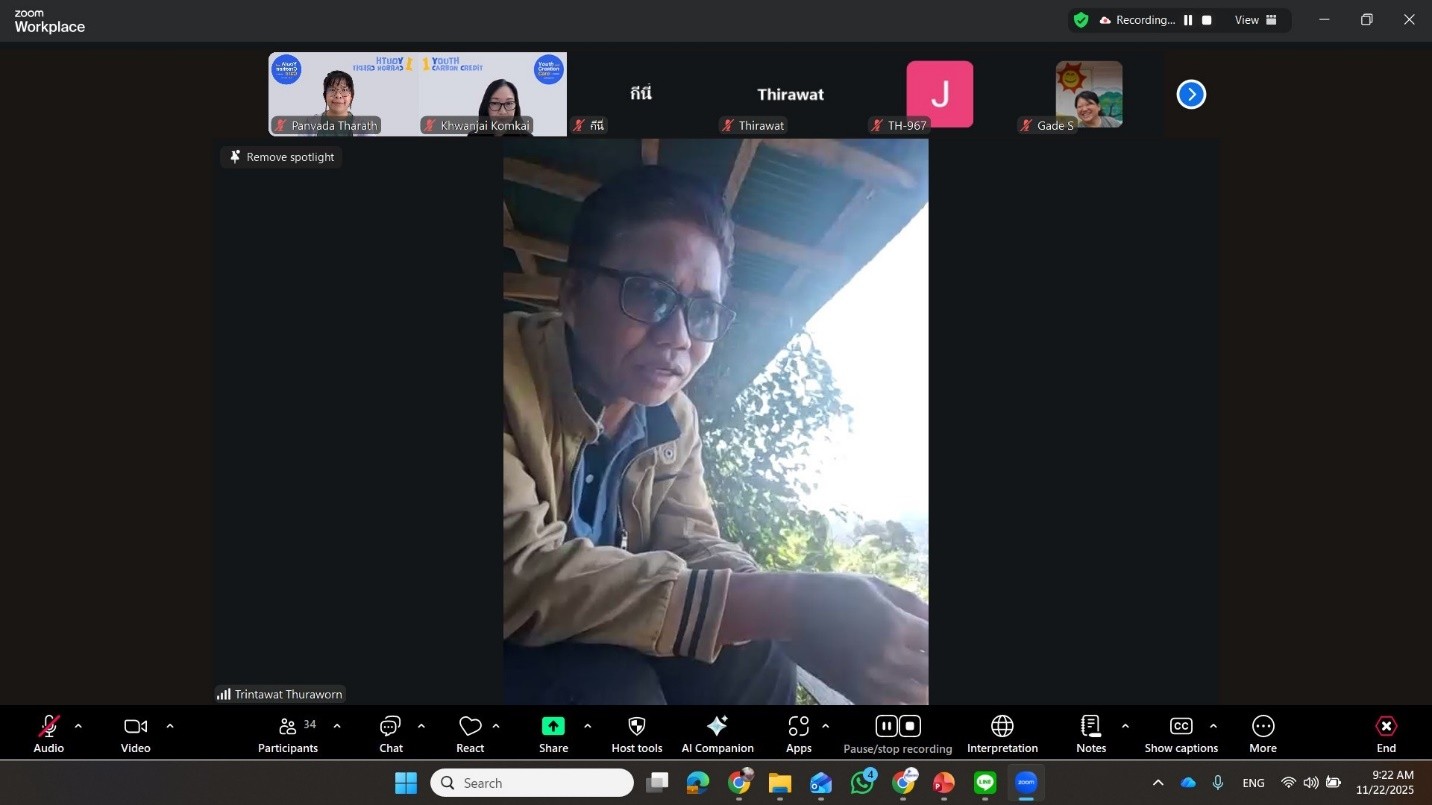Pause the recording in the toolbar
Screen dimensions: 1432x805
(x=886, y=726)
